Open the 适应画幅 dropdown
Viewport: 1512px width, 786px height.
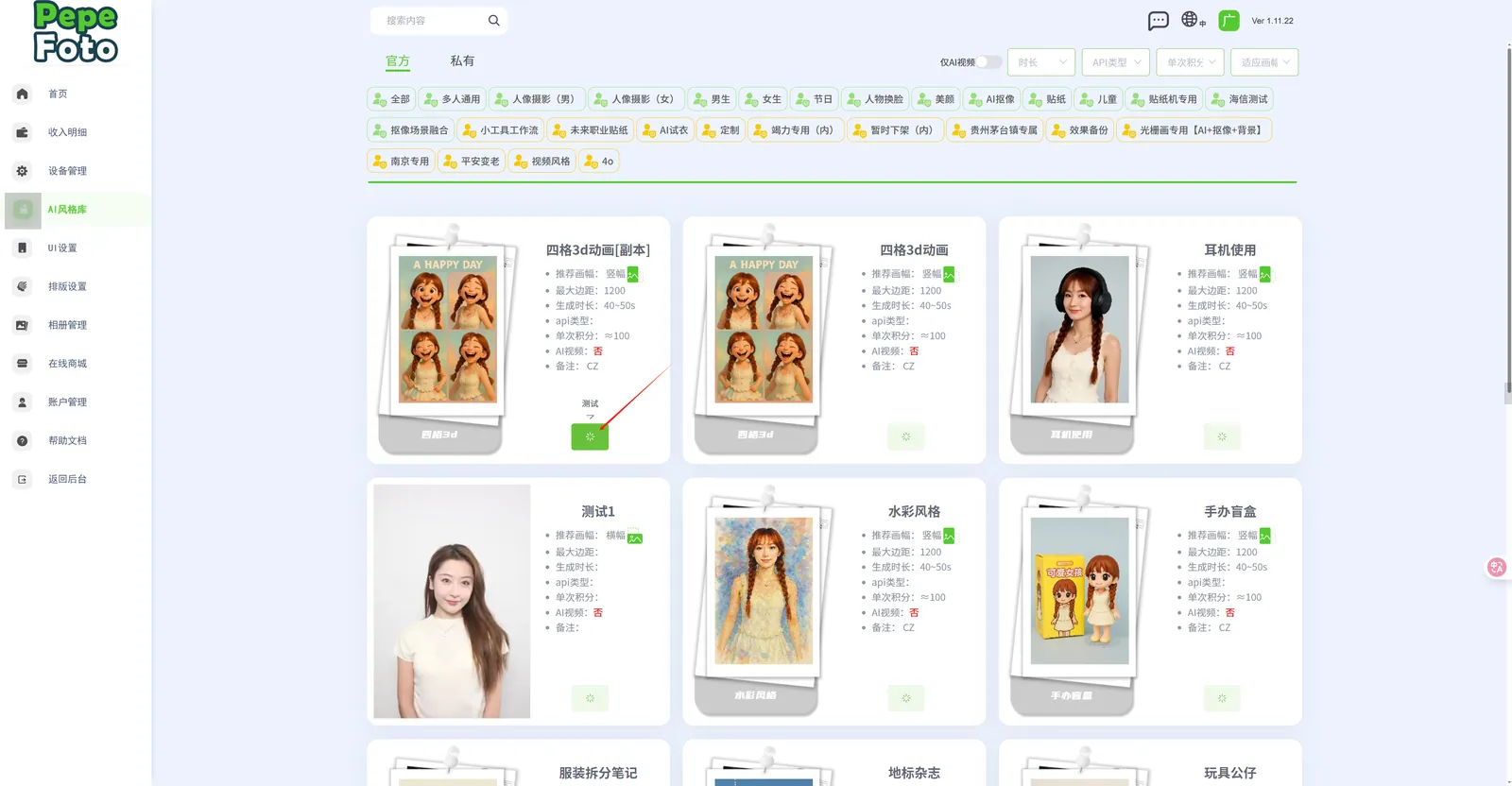click(x=1264, y=62)
